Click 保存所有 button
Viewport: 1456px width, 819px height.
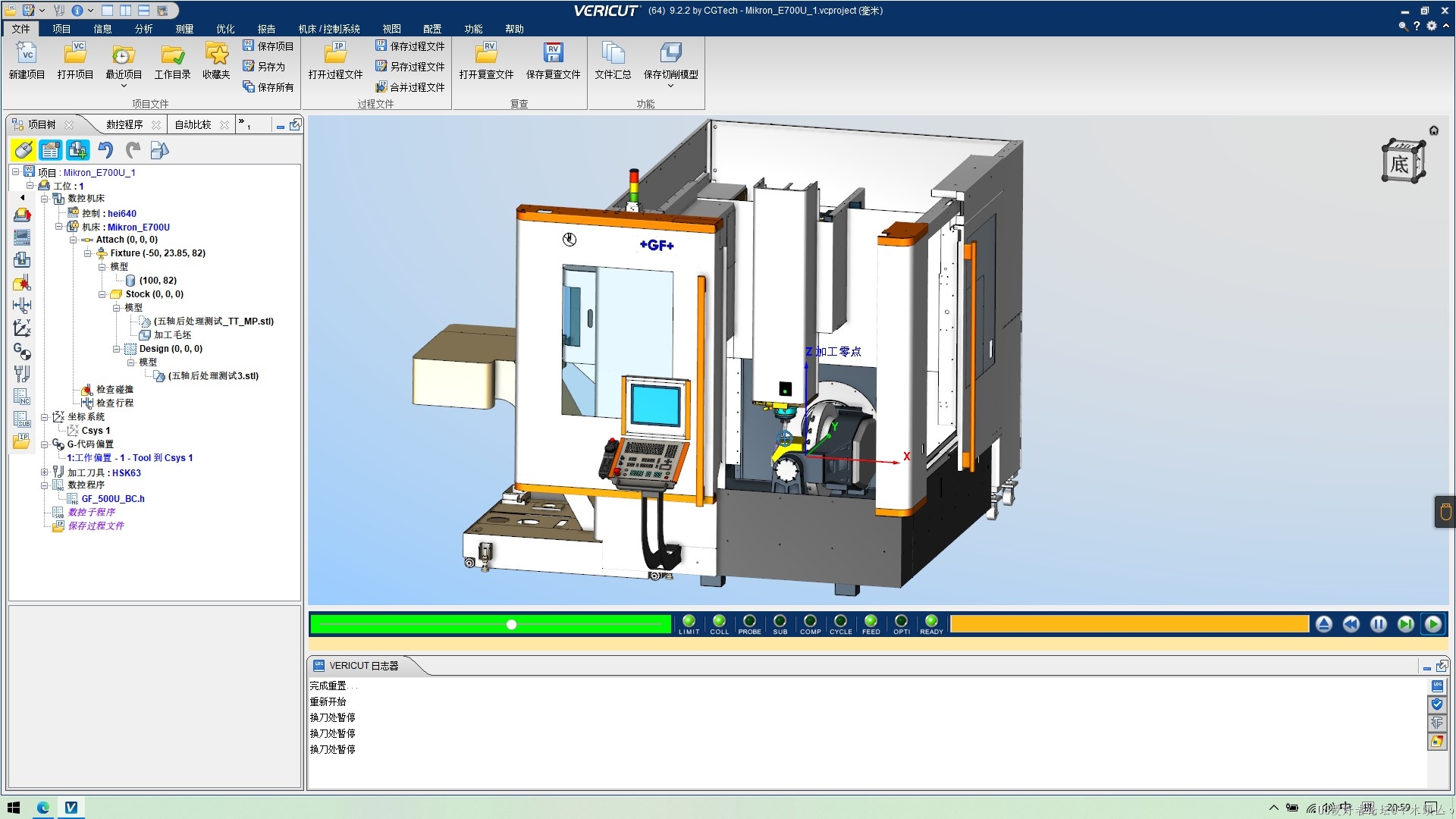[x=268, y=87]
